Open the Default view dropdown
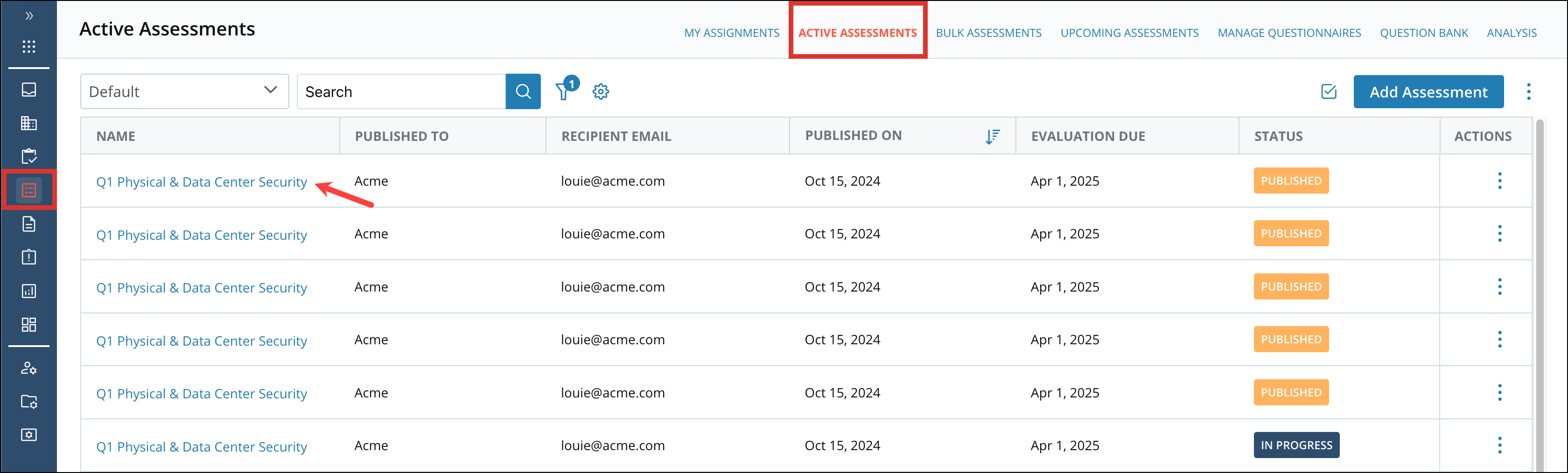Image resolution: width=1568 pixels, height=473 pixels. (184, 91)
